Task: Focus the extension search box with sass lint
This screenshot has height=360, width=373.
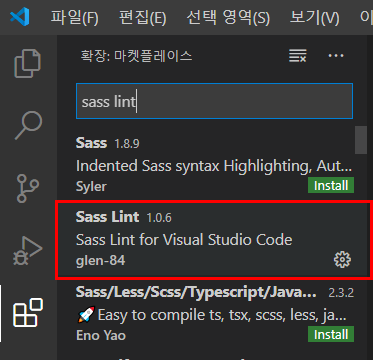Action: pyautogui.click(x=214, y=101)
